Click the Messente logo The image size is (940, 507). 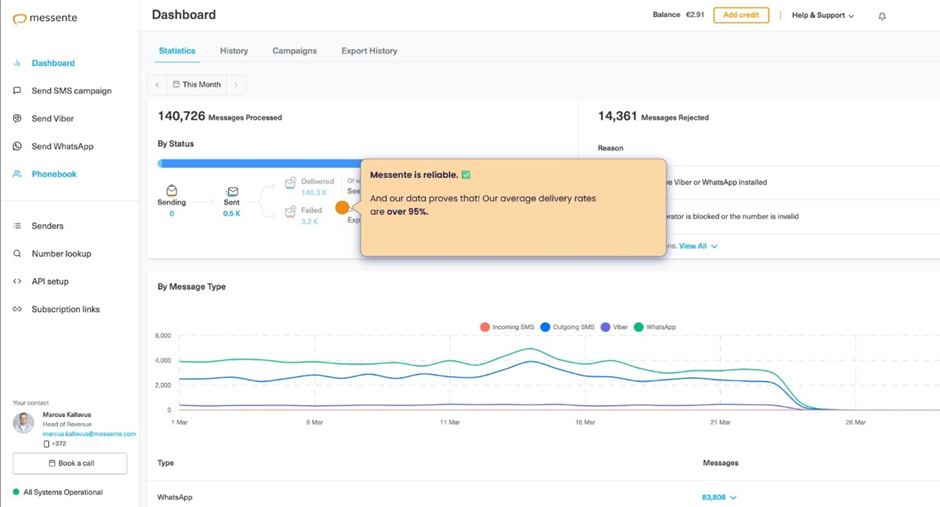pos(45,18)
